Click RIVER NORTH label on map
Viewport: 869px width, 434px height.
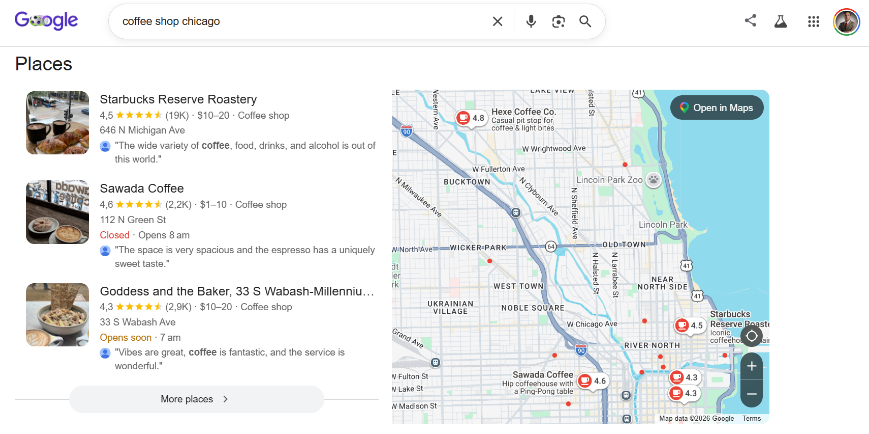(x=652, y=345)
